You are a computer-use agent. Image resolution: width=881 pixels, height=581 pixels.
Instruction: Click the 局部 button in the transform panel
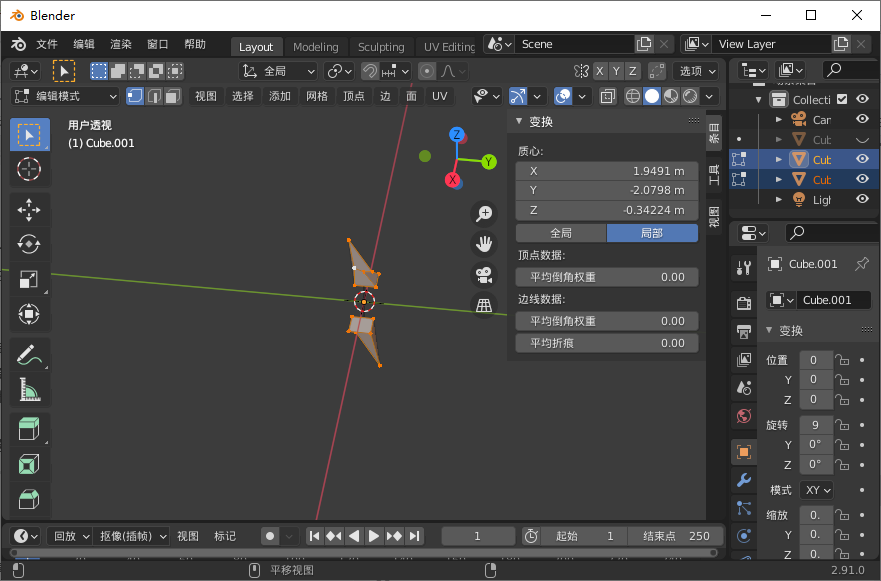point(651,233)
